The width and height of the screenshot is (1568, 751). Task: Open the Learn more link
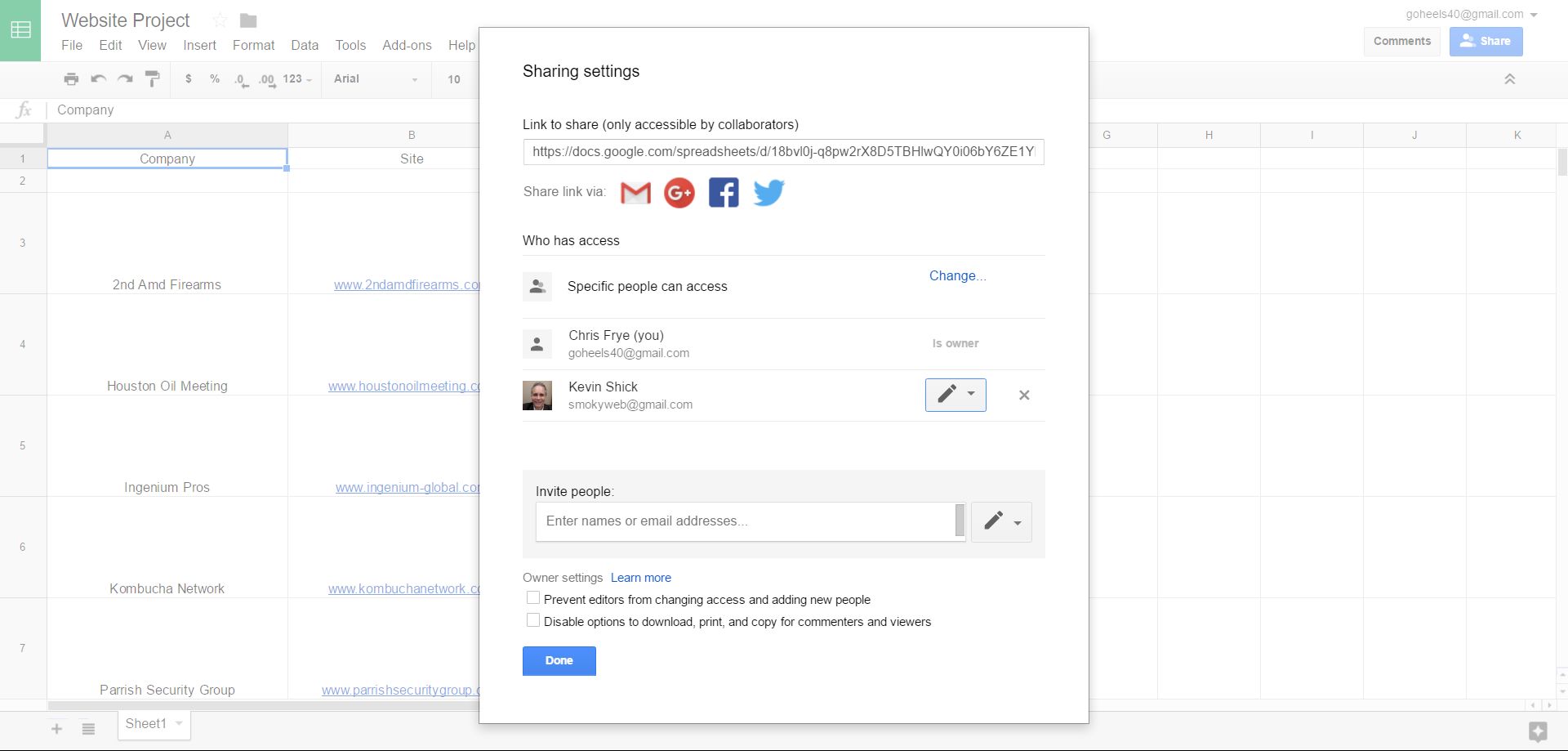tap(641, 578)
